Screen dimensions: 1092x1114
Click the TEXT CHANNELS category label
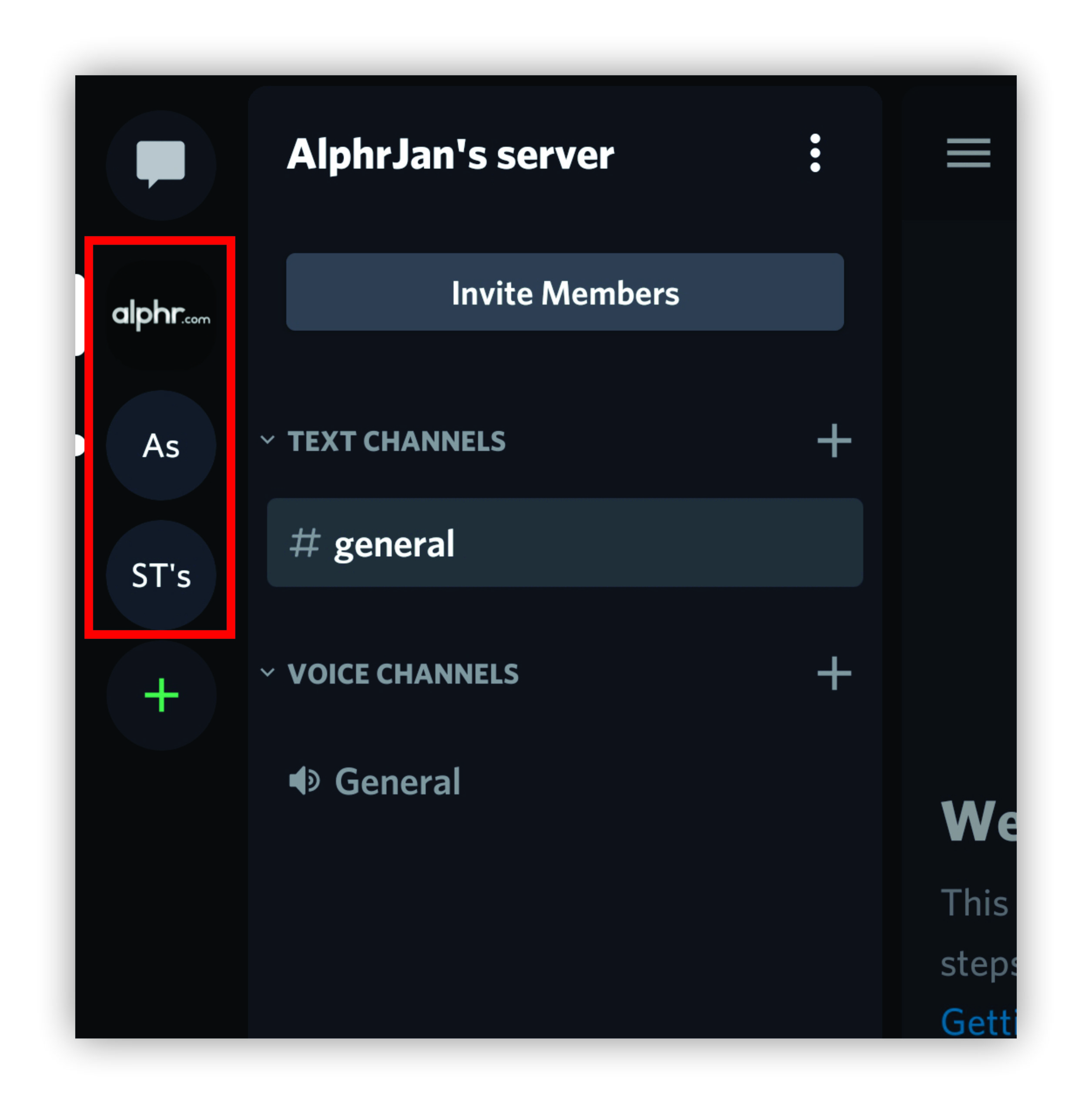tap(396, 441)
